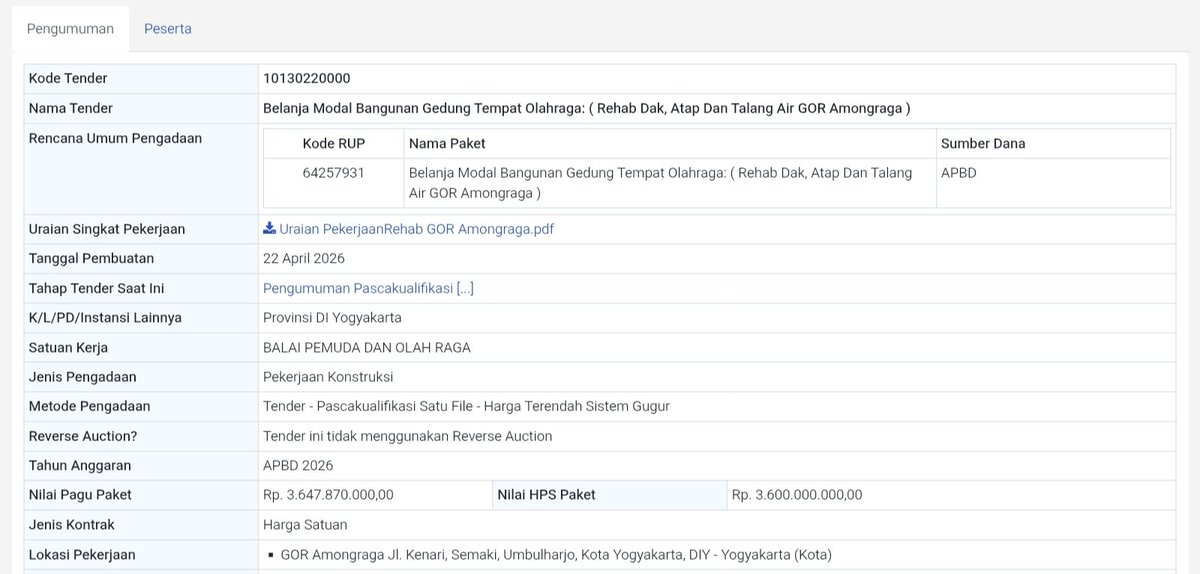The image size is (1200, 574).
Task: Click the Tahap Tender Saat Ini label
Action: (97, 288)
